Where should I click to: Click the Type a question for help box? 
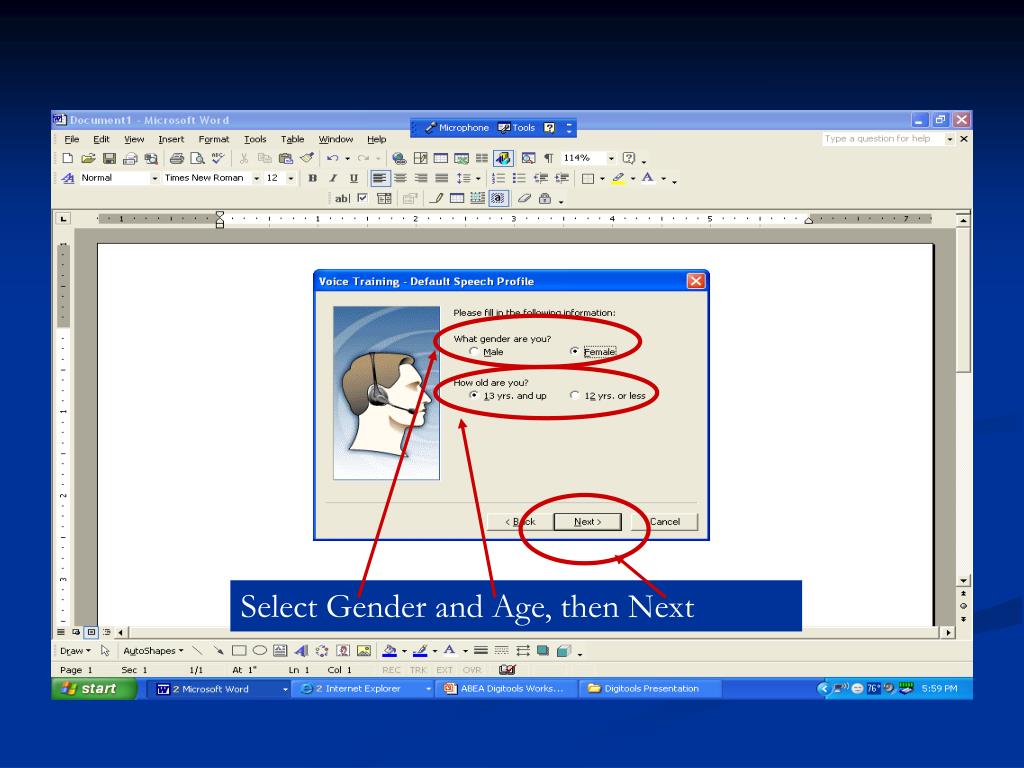point(883,138)
